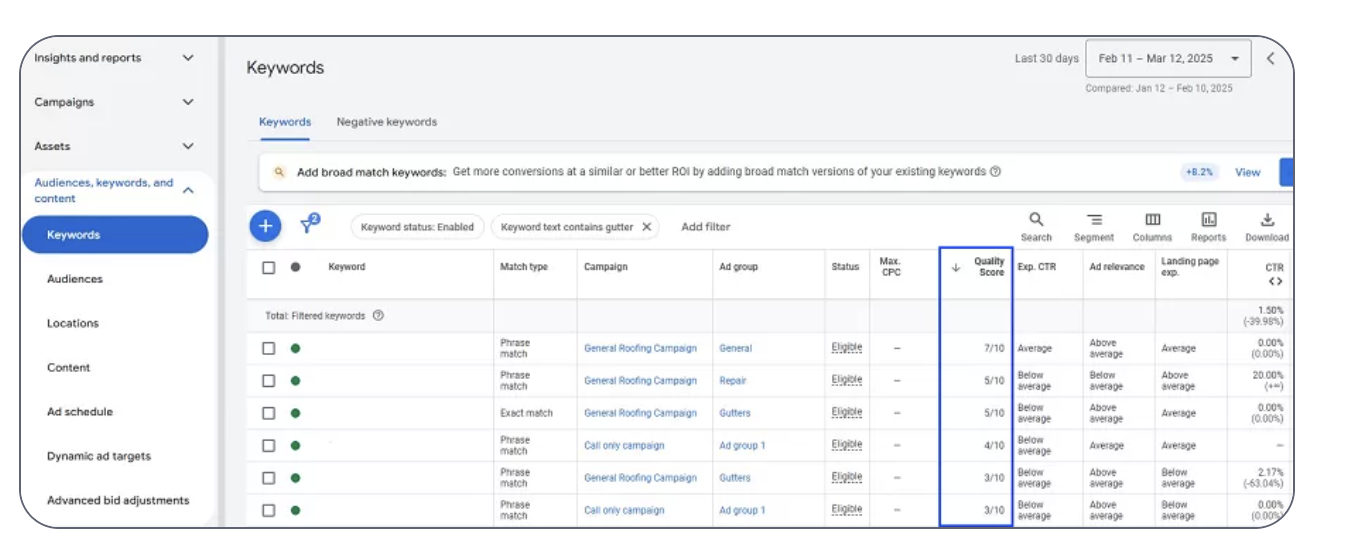This screenshot has width=1368, height=556.
Task: Click the Search magnifier icon
Action: [1036, 220]
